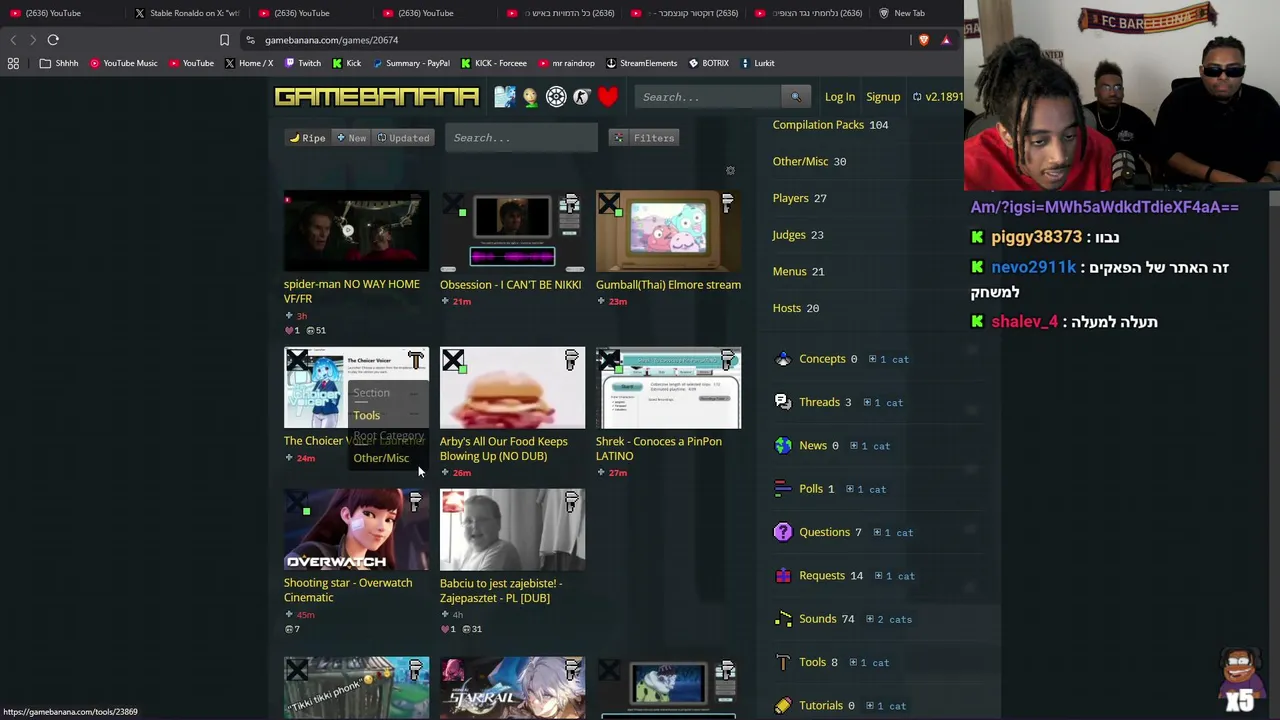Expand the Threads '1 cat' category list
Viewport: 1280px width, 720px height.
point(882,403)
